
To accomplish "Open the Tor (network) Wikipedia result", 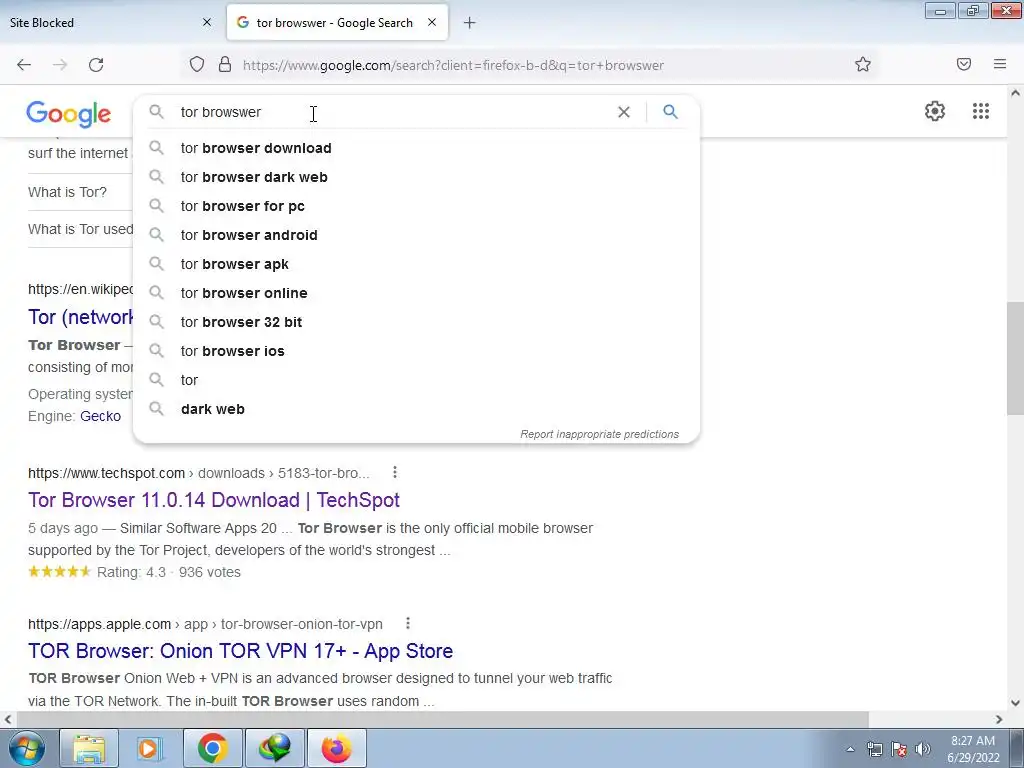I will [80, 317].
